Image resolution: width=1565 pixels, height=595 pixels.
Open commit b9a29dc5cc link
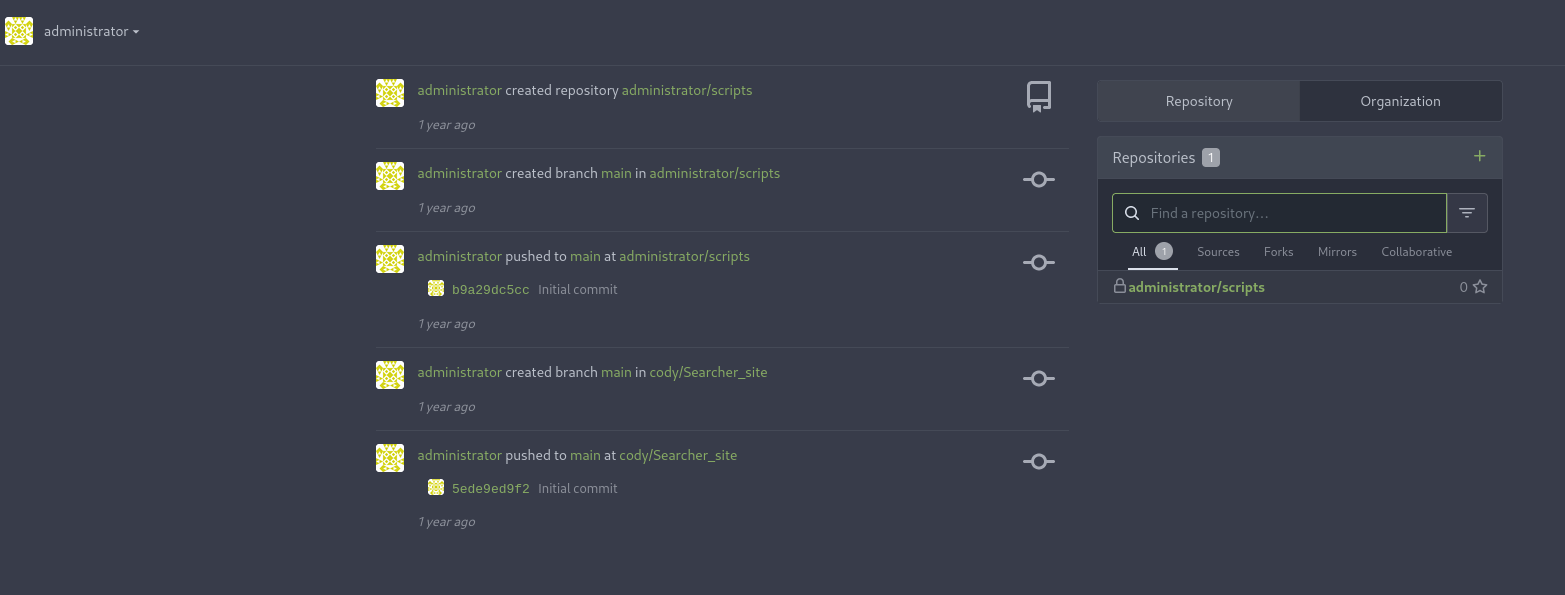click(490, 289)
